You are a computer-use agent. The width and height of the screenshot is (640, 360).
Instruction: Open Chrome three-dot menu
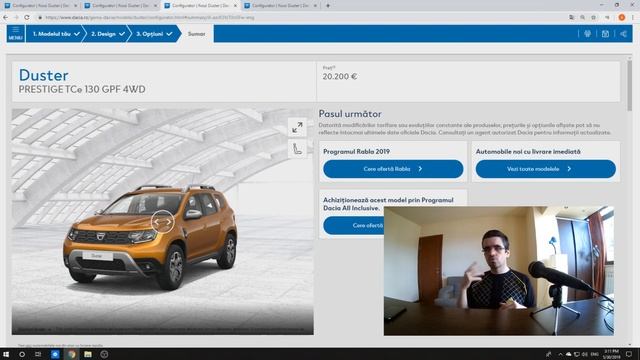[x=633, y=18]
